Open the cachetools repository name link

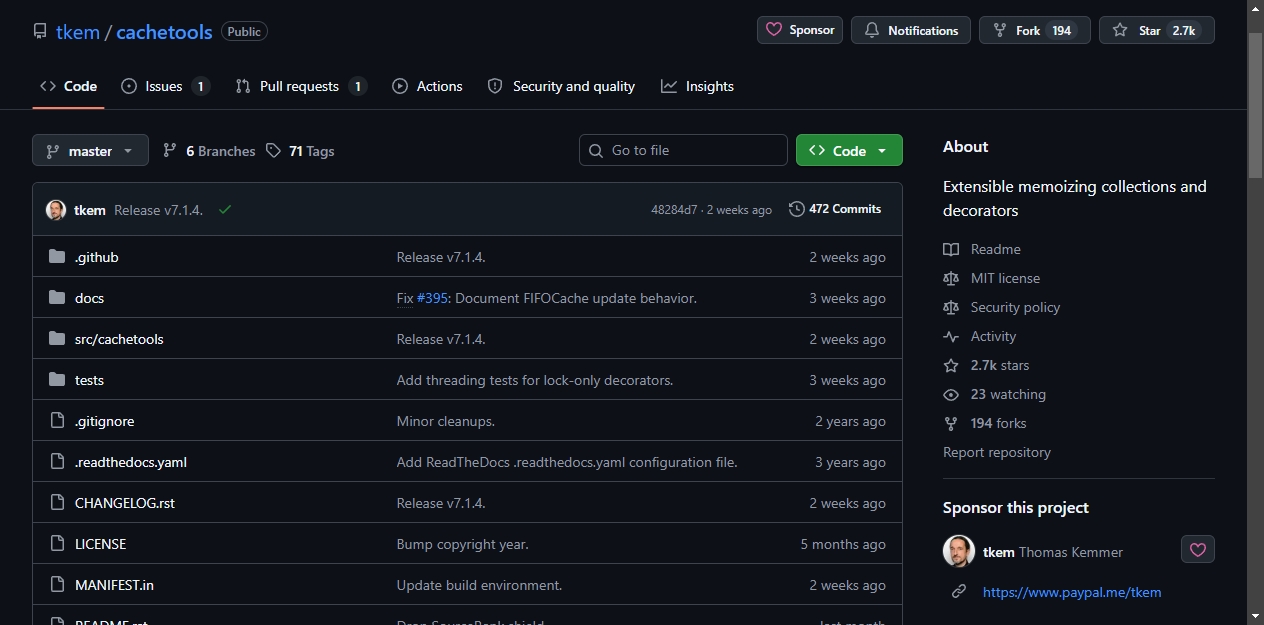[164, 32]
